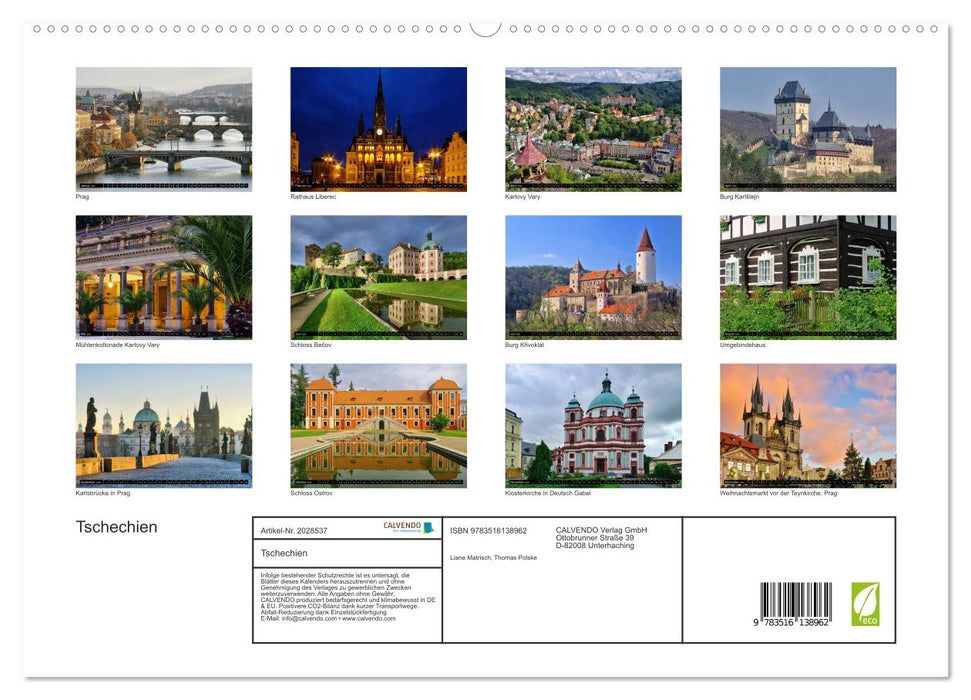Image resolution: width=971 pixels, height=700 pixels.
Task: Click the Prag calendar thumbnail
Action: click(x=164, y=128)
